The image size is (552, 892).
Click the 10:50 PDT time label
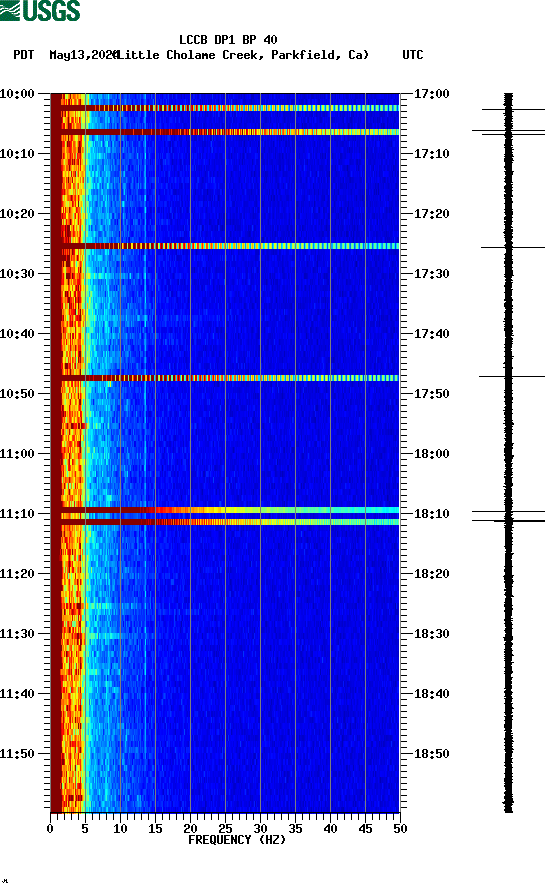18,394
